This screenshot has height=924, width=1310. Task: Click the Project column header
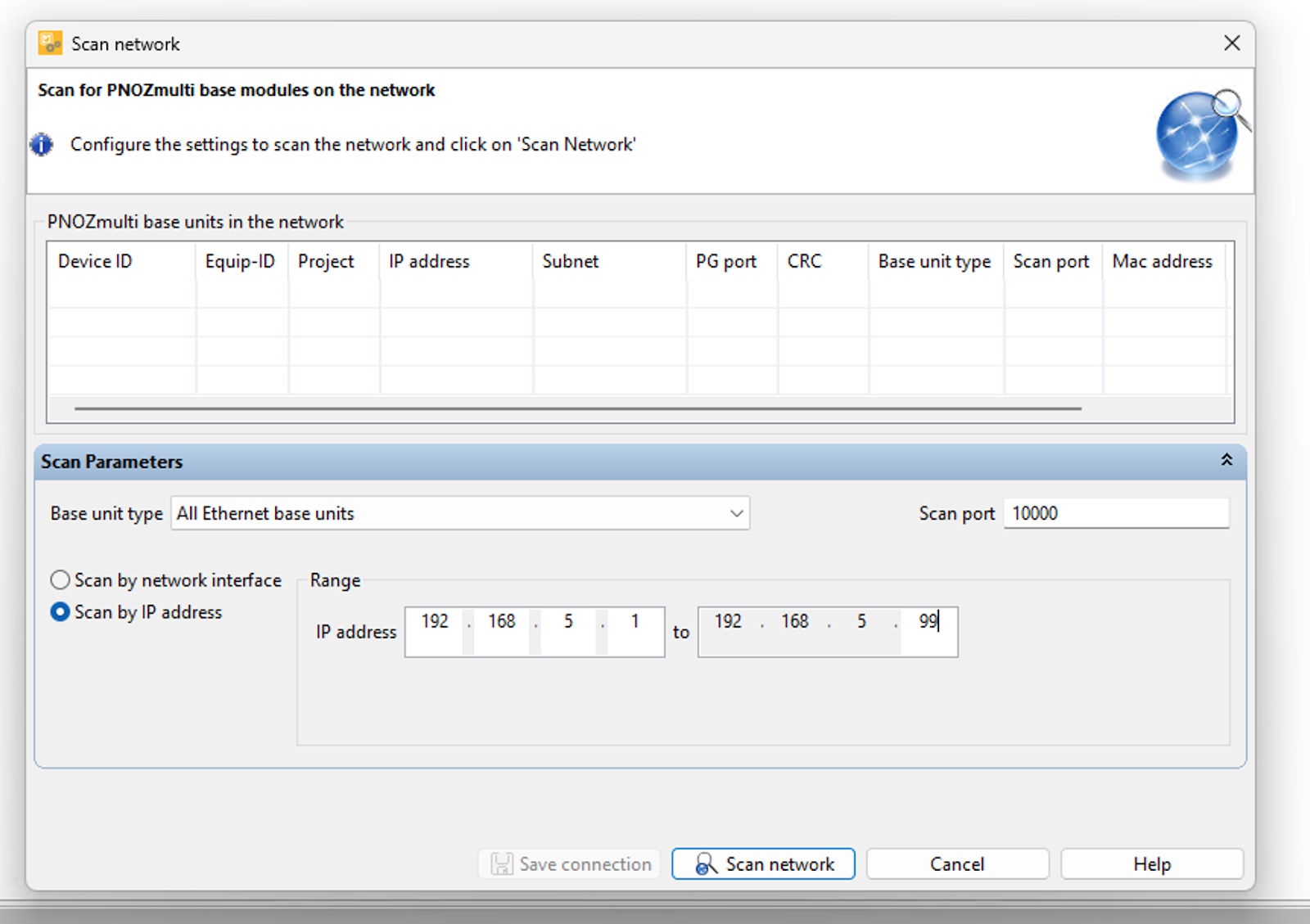333,262
